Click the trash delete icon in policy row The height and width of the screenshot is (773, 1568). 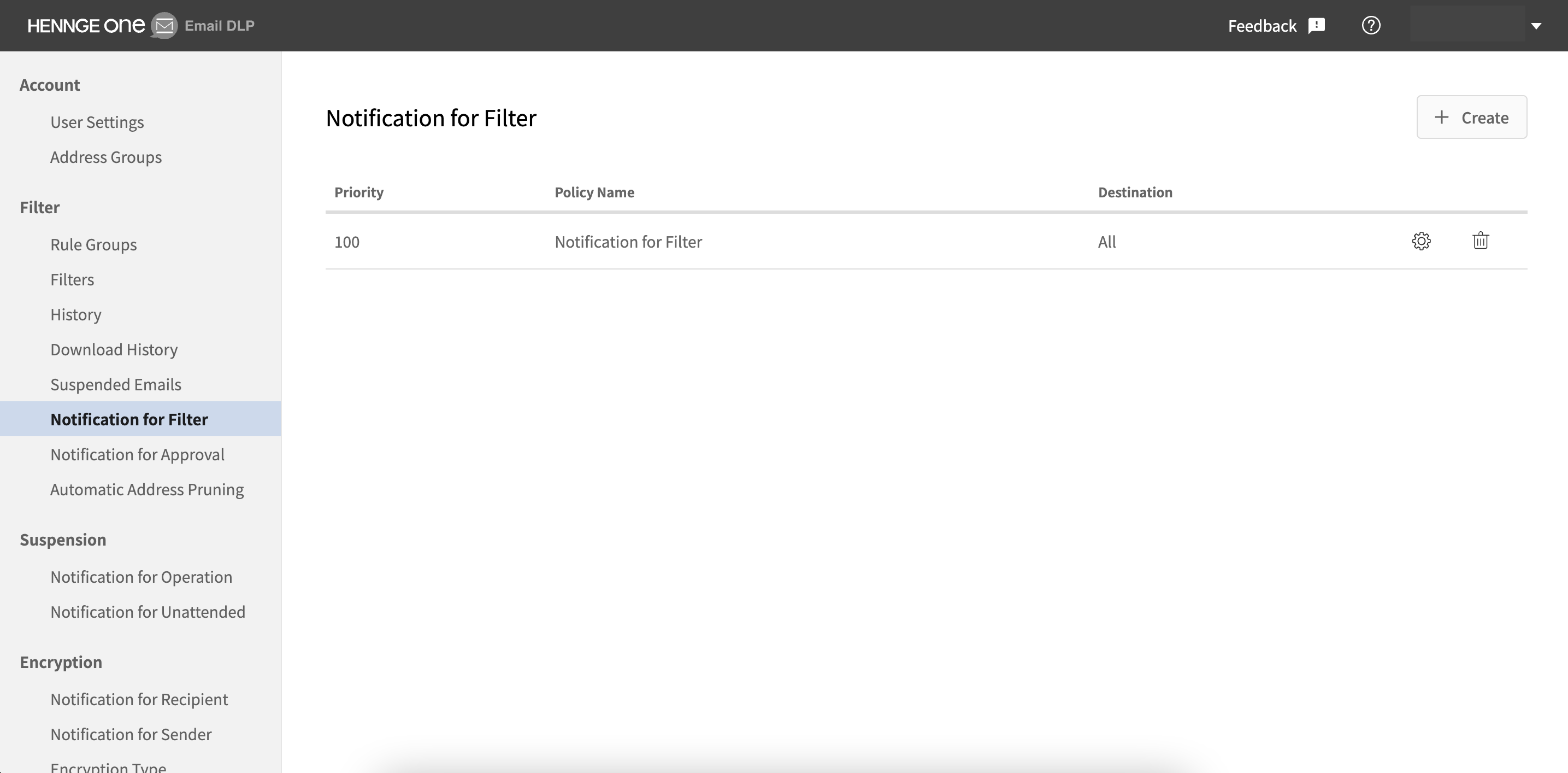[x=1481, y=241]
